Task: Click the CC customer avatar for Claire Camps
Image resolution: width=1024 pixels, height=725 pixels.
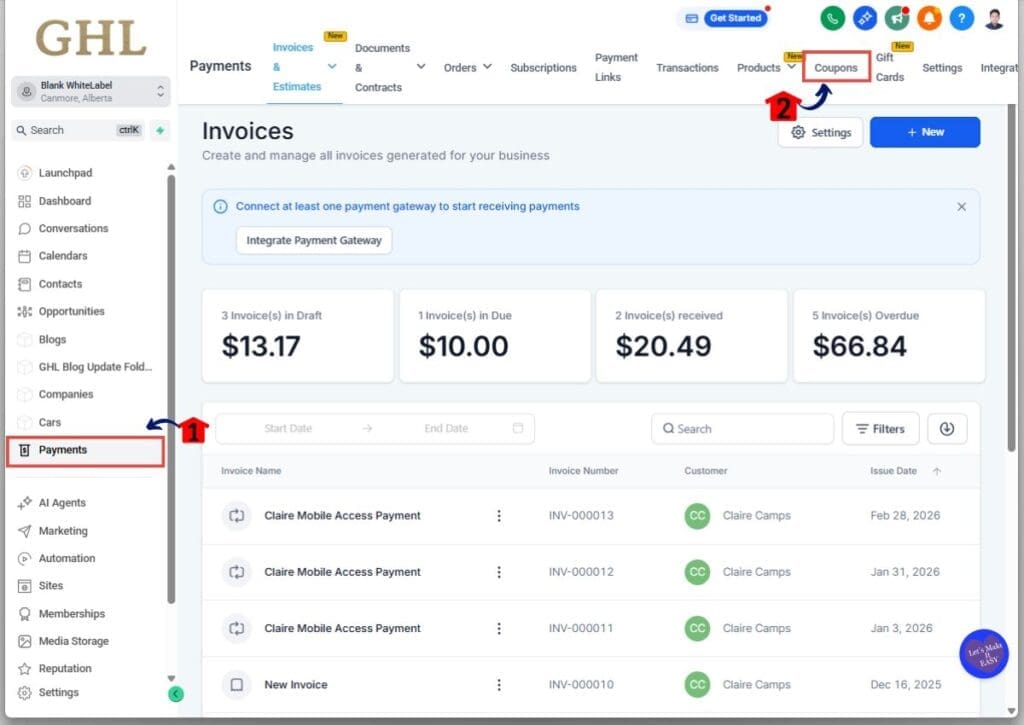Action: click(697, 515)
